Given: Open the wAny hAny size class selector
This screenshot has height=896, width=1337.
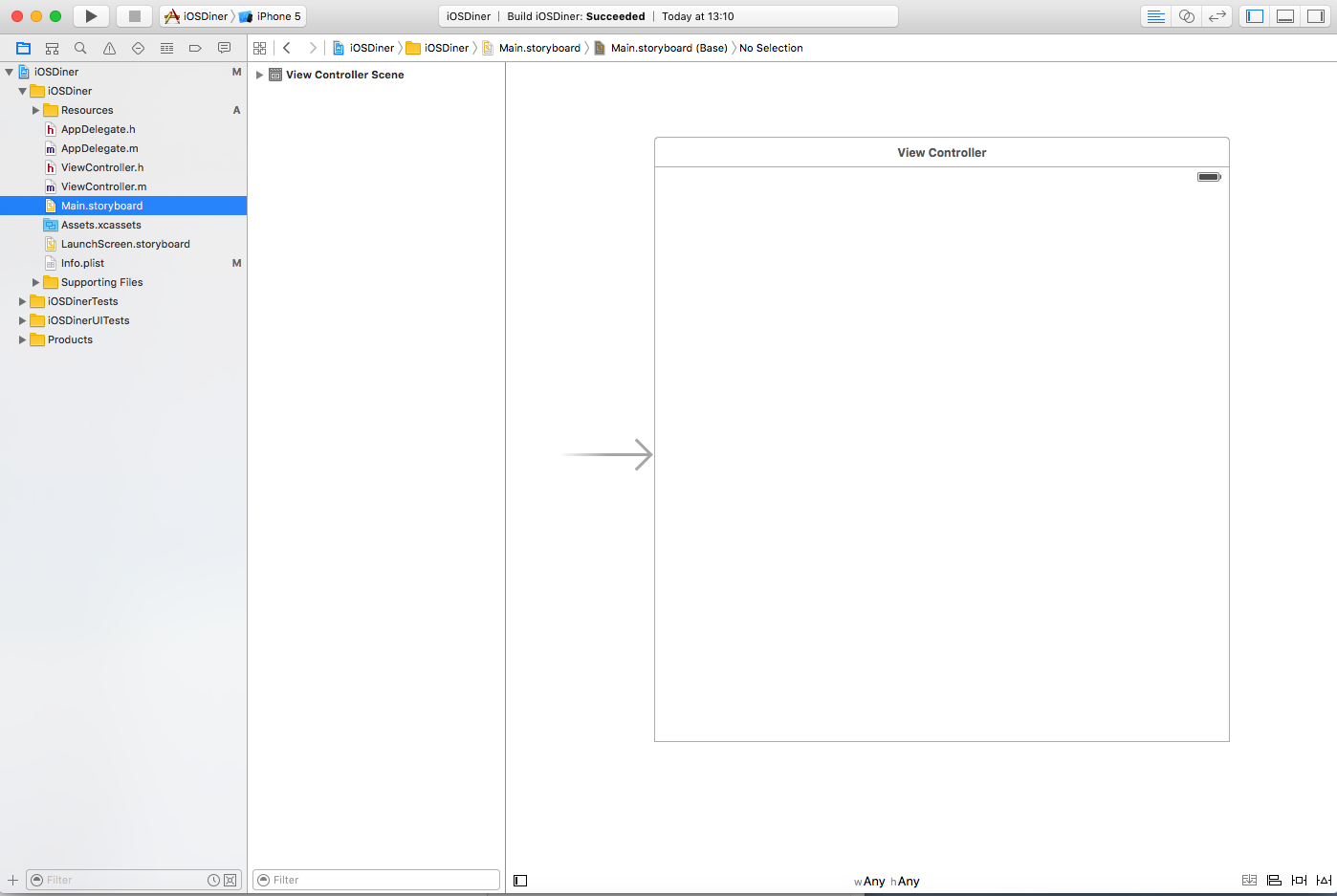Looking at the screenshot, I should [887, 882].
